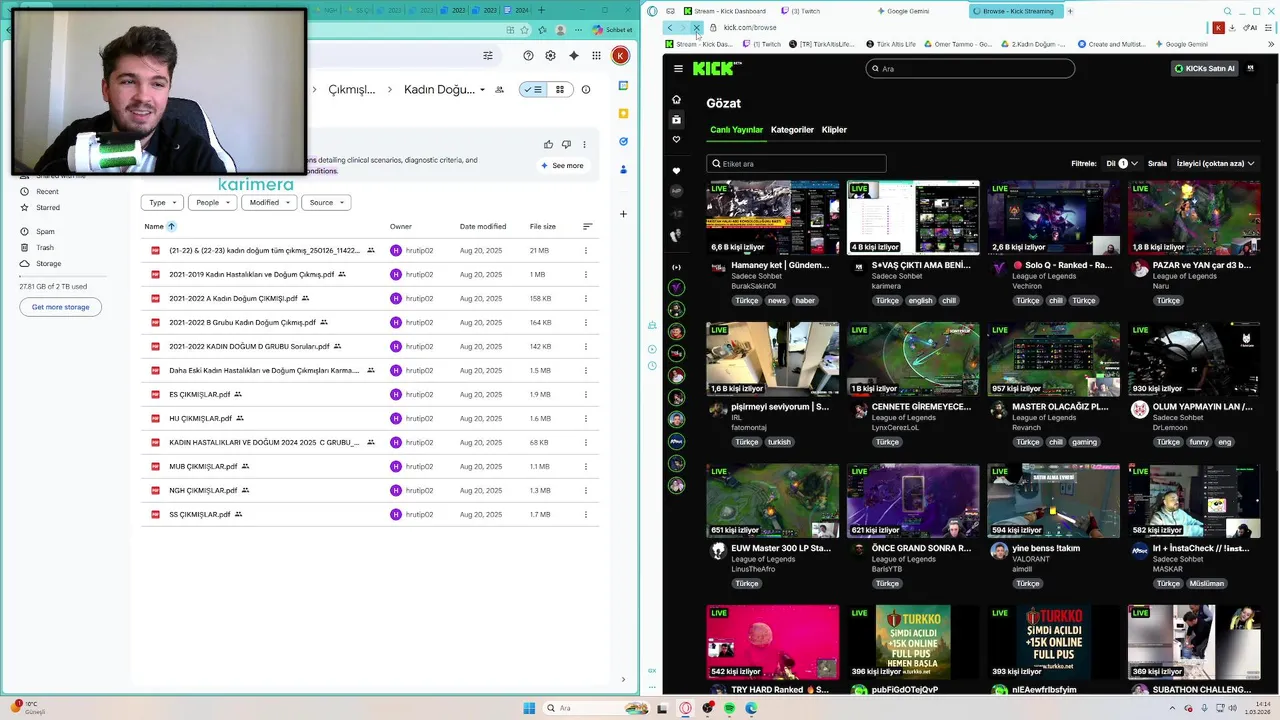Open more actions for SS ÇIKMIŞLAR.pdf row
The image size is (1280, 720).
(x=586, y=514)
